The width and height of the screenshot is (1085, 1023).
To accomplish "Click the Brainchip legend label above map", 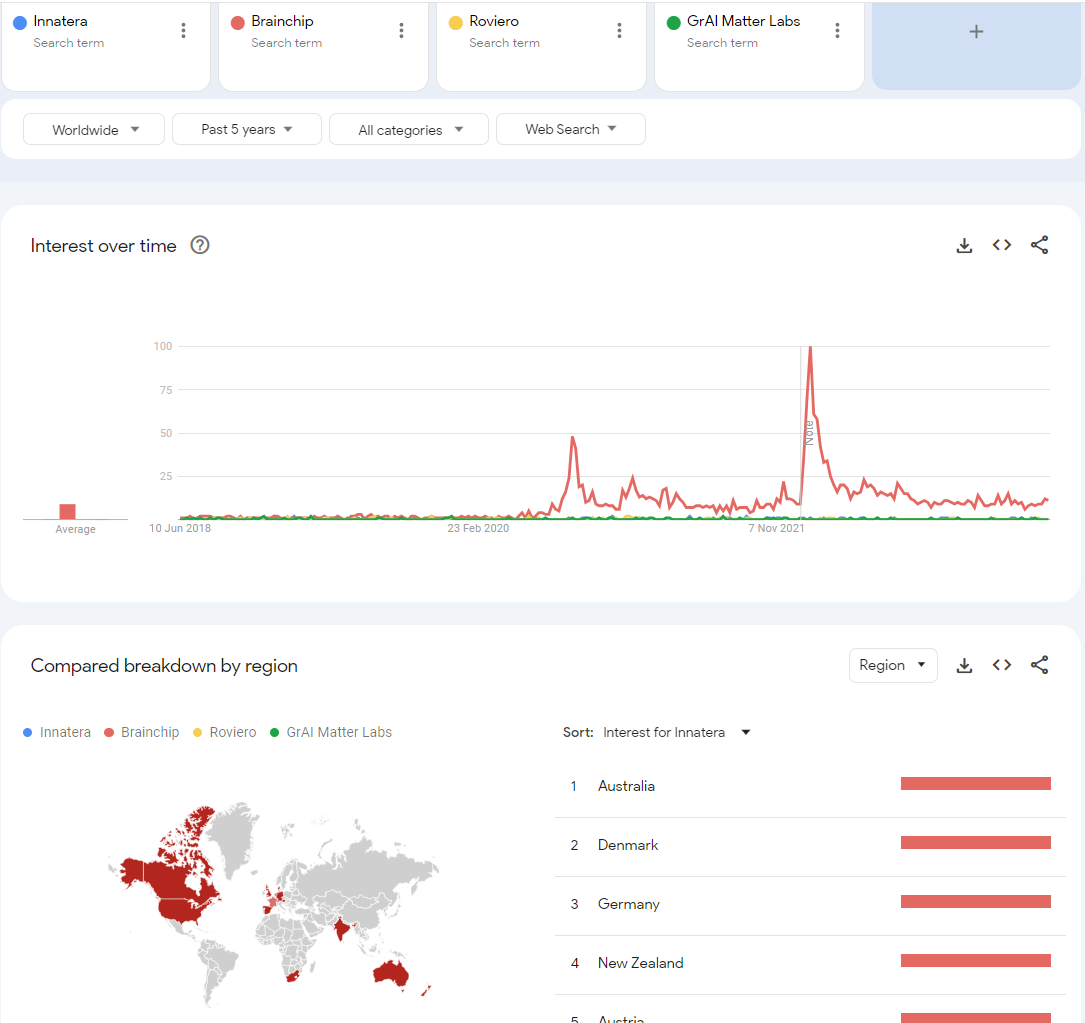I will (150, 732).
